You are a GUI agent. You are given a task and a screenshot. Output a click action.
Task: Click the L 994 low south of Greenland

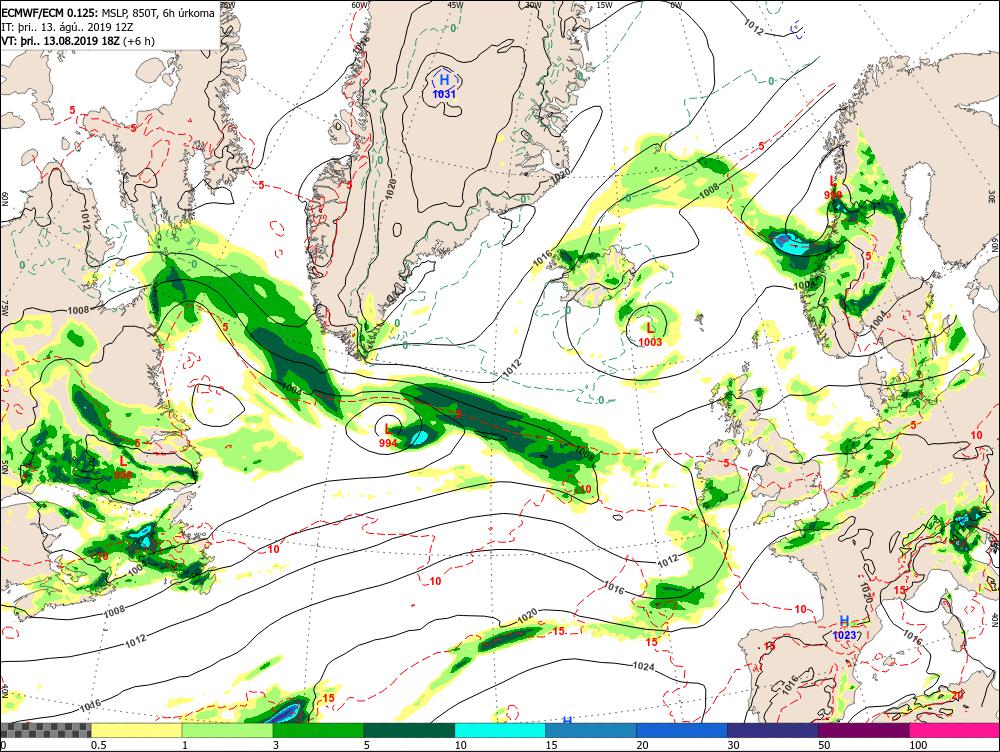388,436
